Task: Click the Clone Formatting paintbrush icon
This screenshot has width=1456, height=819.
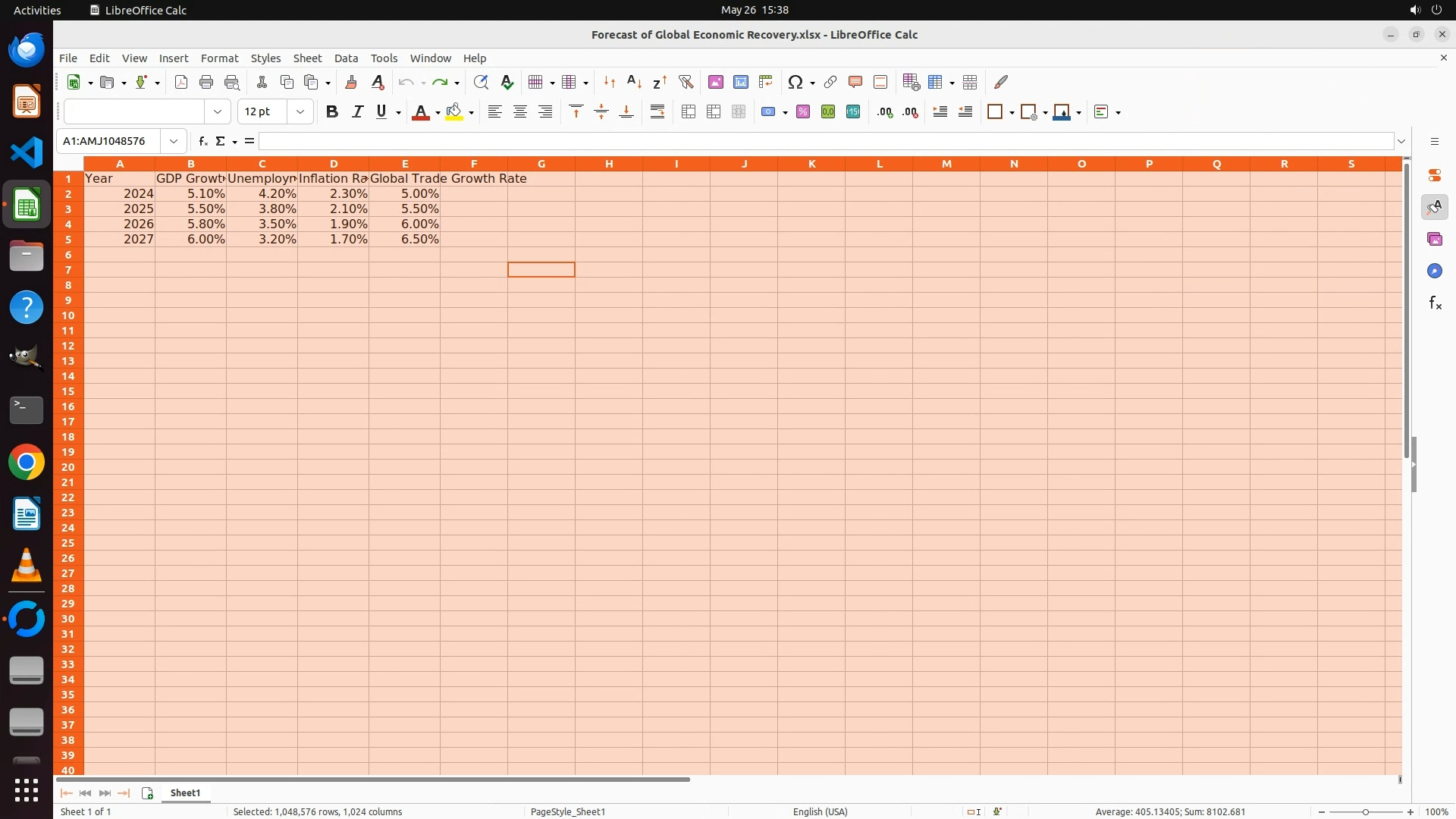Action: pos(350,82)
